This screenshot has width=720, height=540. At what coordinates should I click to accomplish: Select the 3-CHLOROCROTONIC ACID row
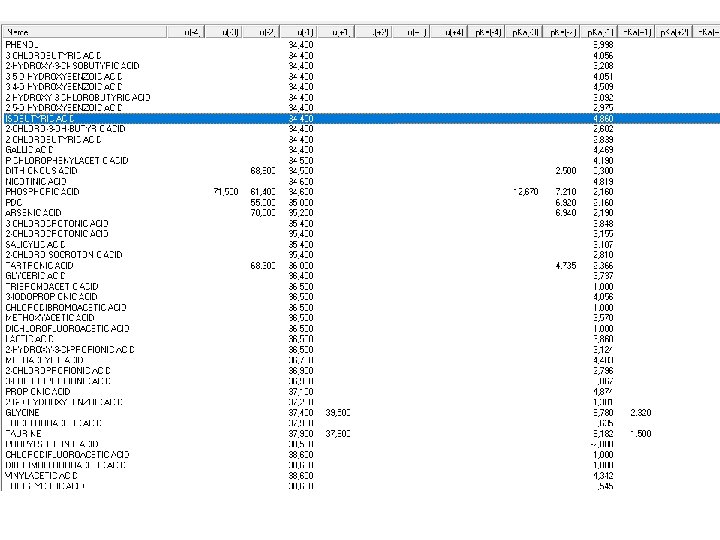coord(362,224)
